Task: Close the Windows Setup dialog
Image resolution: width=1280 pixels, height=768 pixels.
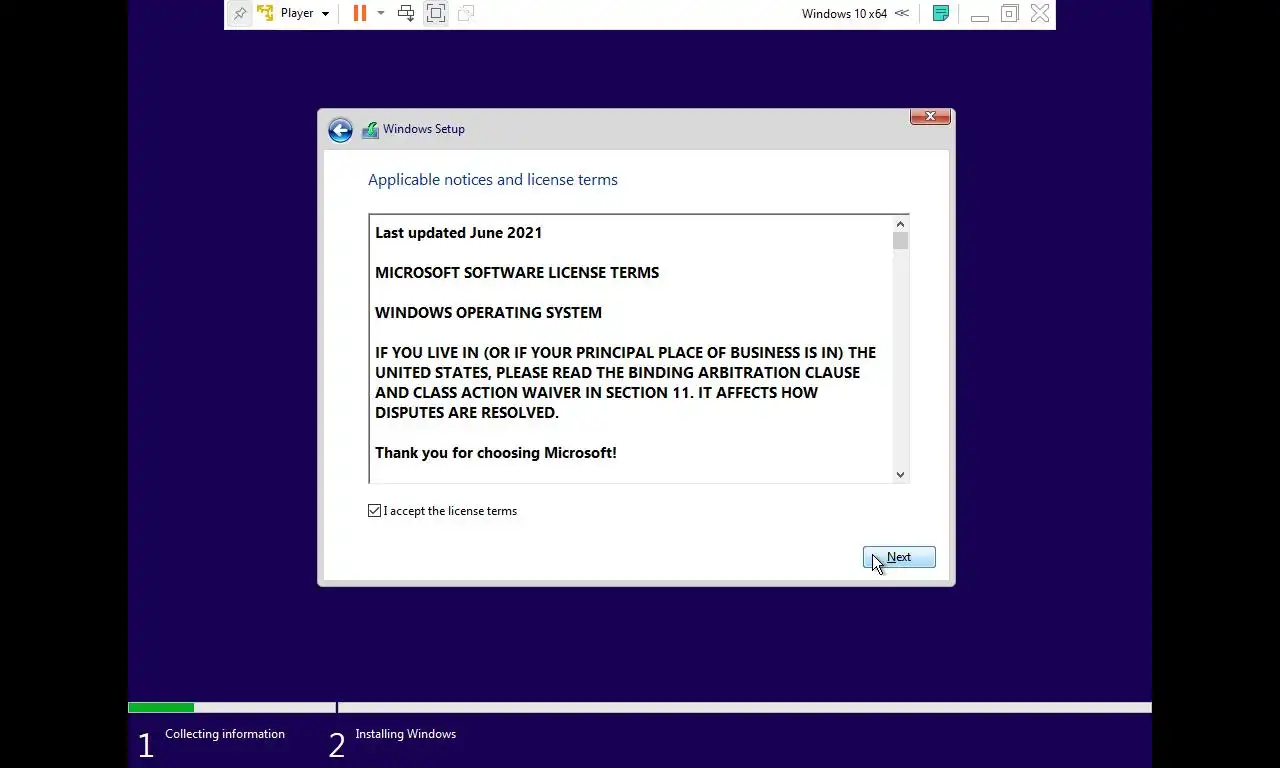Action: tap(930, 116)
